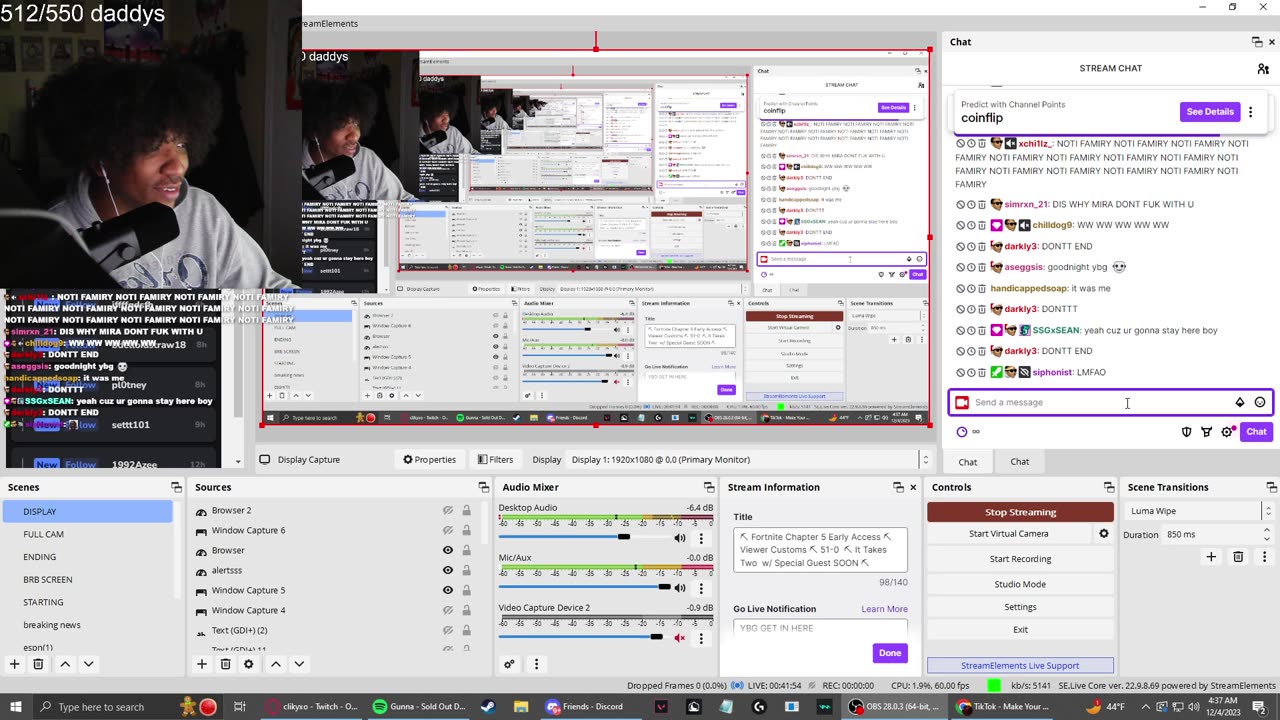Open source properties gear in Sources toolbar
Viewport: 1280px width, 720px height.
click(249, 664)
